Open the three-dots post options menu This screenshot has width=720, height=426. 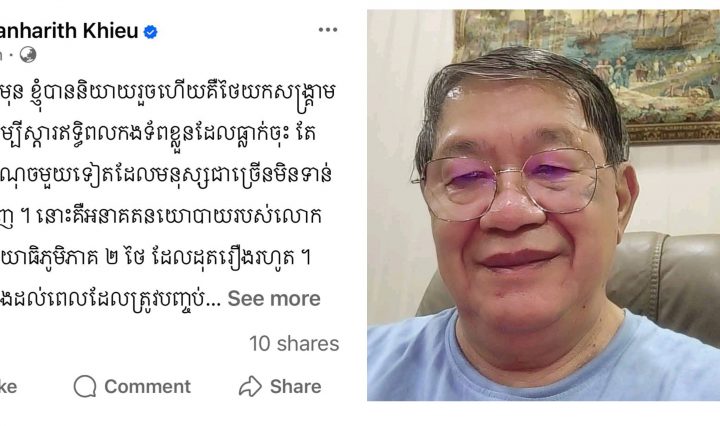328,30
